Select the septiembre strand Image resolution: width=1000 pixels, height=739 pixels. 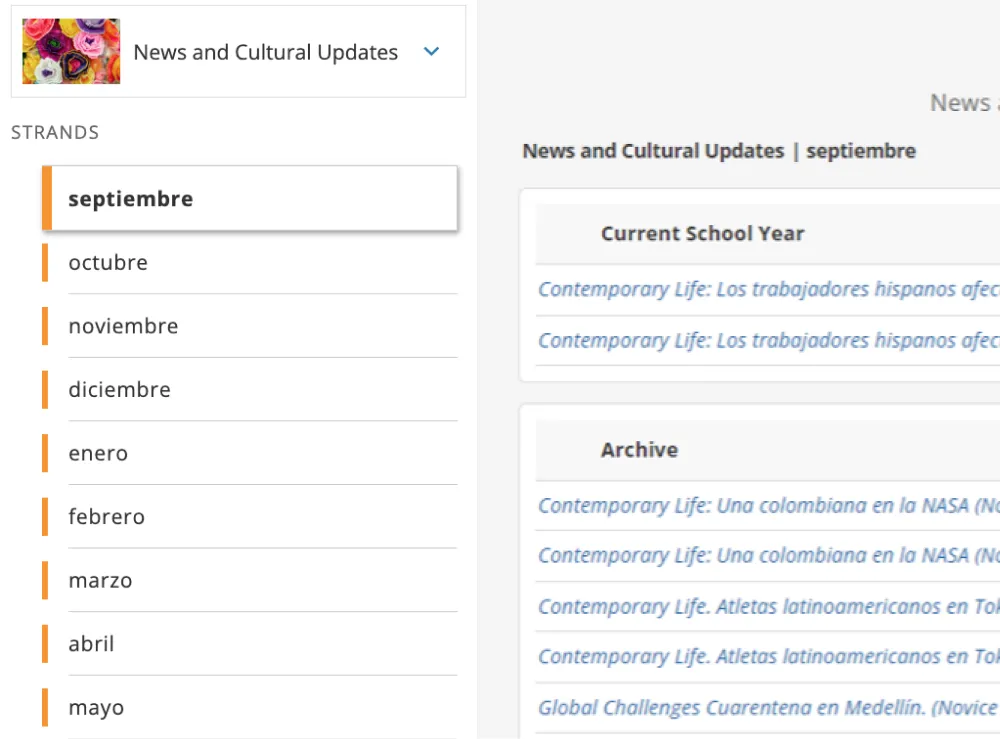[130, 198]
